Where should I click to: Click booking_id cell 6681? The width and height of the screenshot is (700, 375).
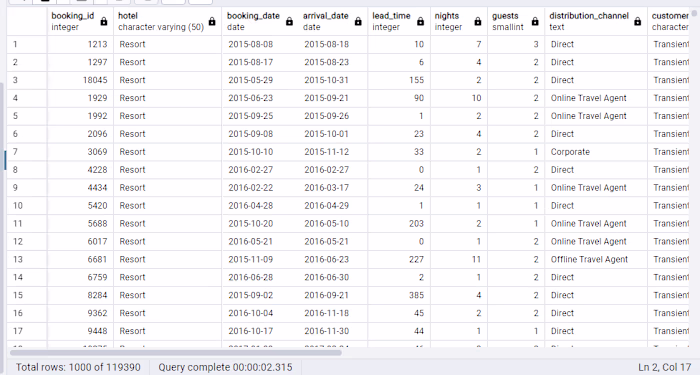pos(80,259)
